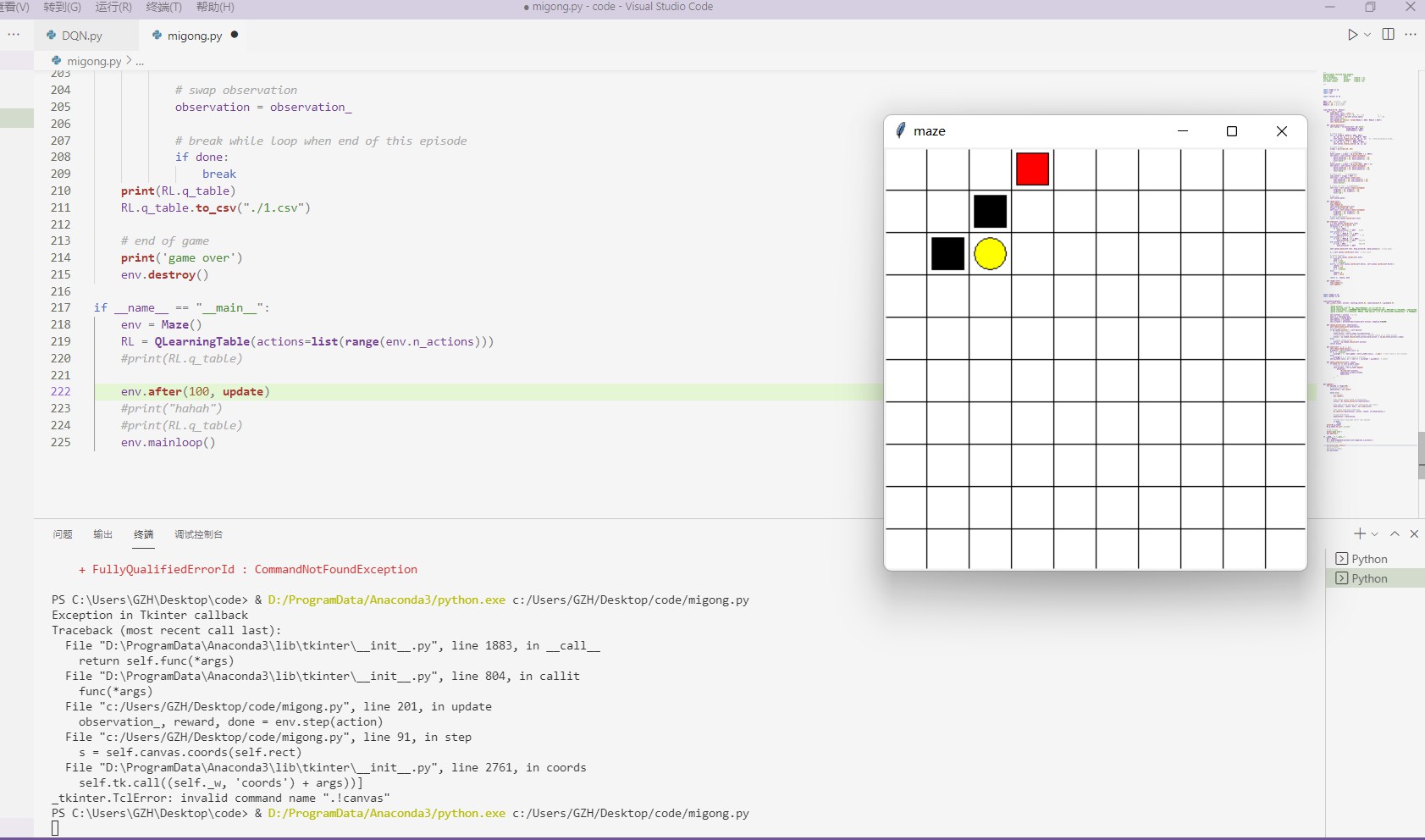The width and height of the screenshot is (1425, 840).
Task: Click the editor vertical scrollbar thumb
Action: tap(1422, 456)
